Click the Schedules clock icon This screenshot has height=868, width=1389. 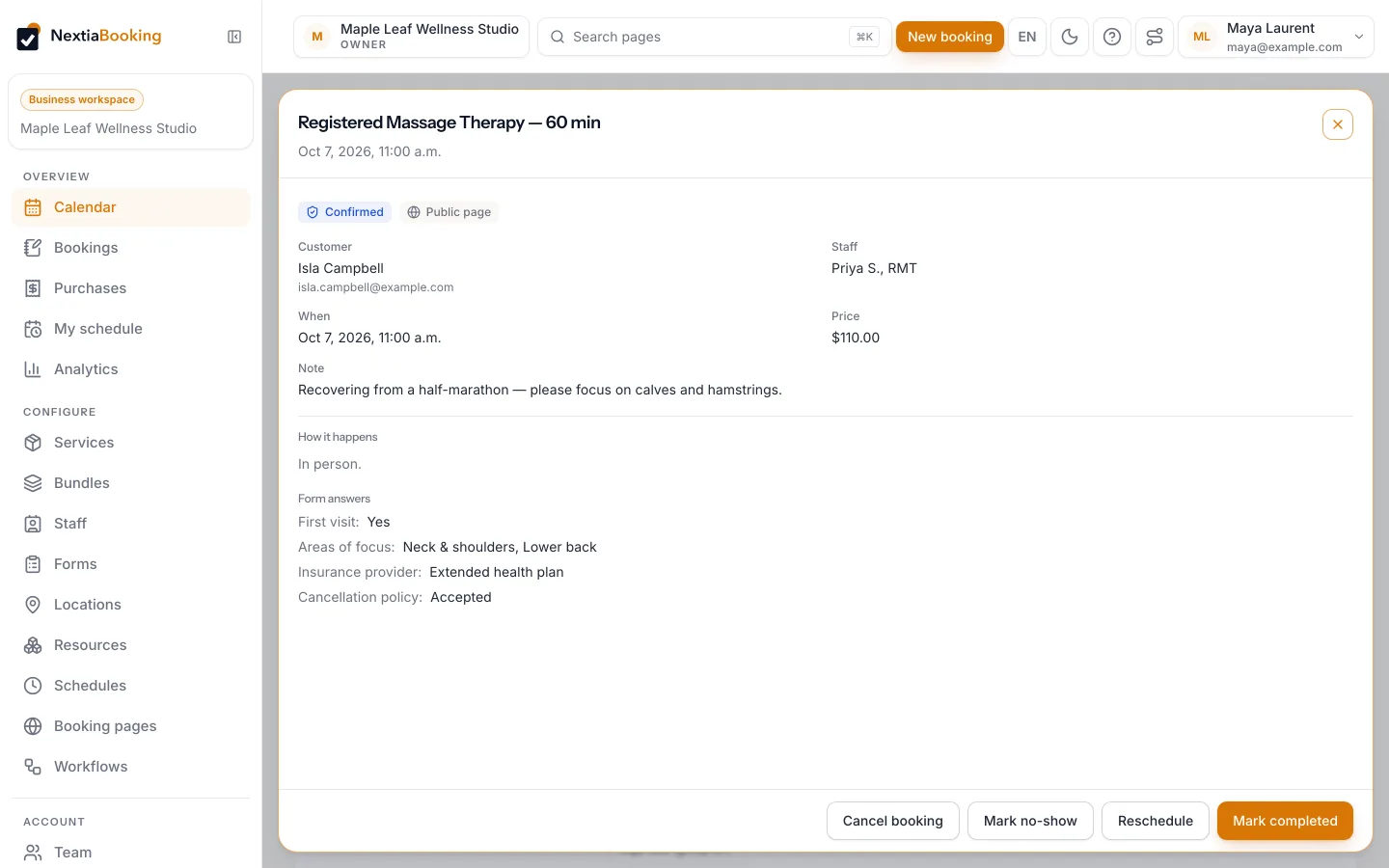coord(33,686)
